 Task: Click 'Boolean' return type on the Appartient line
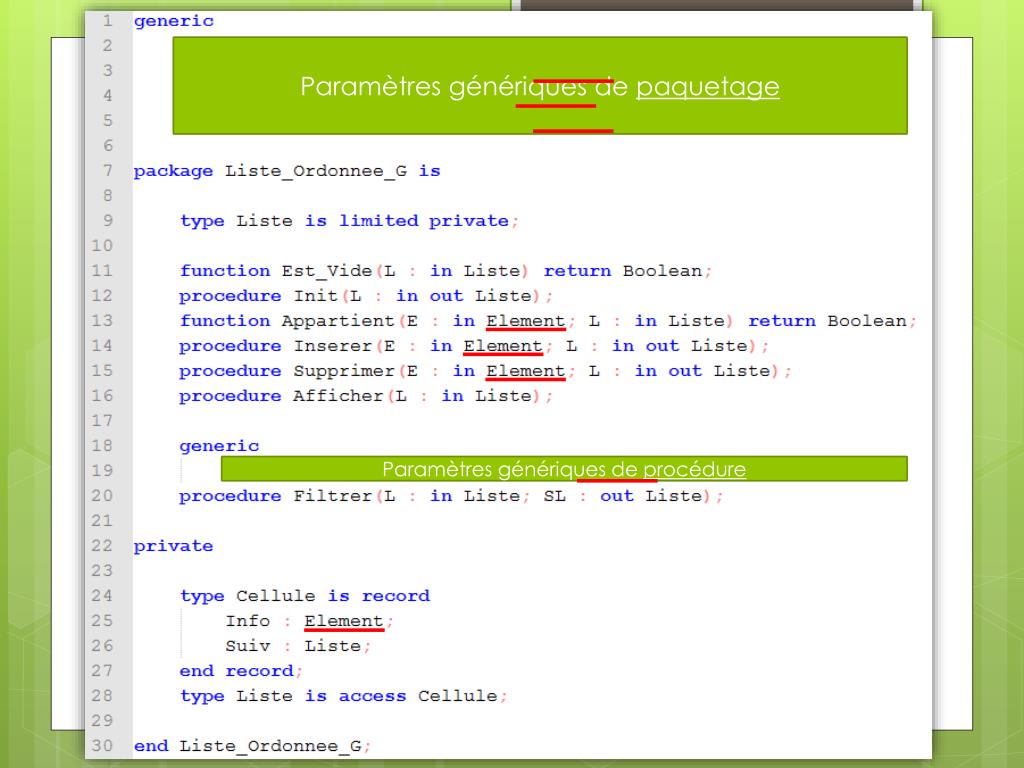click(x=867, y=321)
